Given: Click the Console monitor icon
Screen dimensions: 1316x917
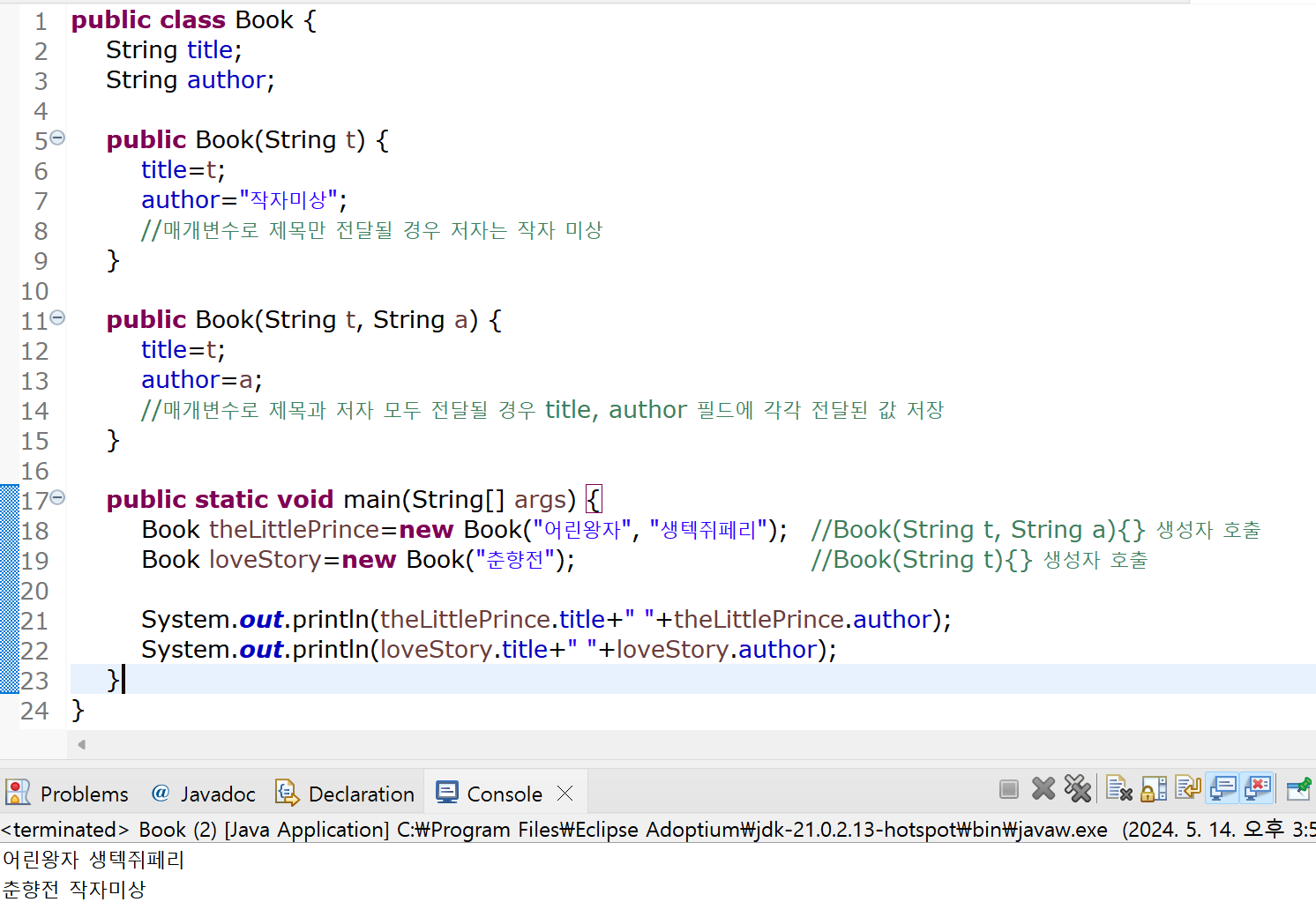Looking at the screenshot, I should (x=447, y=792).
